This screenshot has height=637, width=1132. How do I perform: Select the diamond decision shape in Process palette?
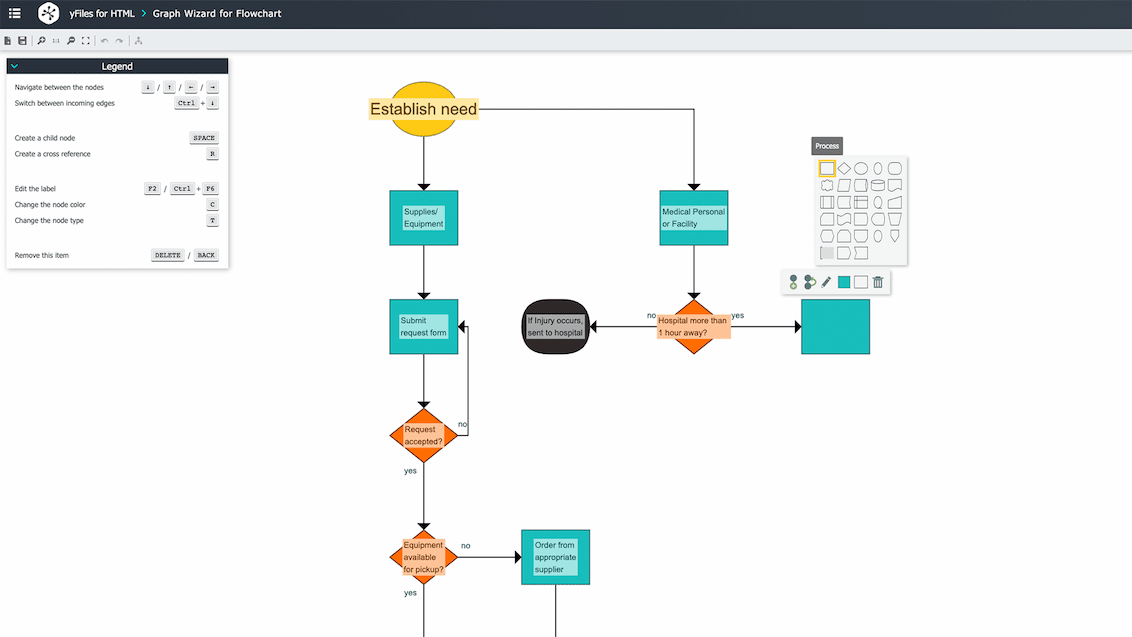[x=844, y=167]
